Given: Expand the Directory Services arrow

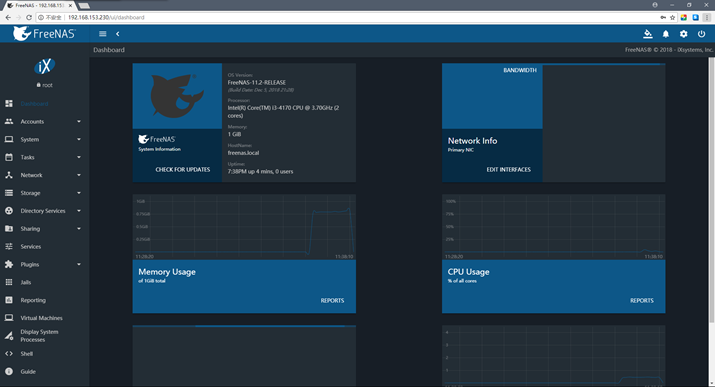Looking at the screenshot, I should point(79,211).
